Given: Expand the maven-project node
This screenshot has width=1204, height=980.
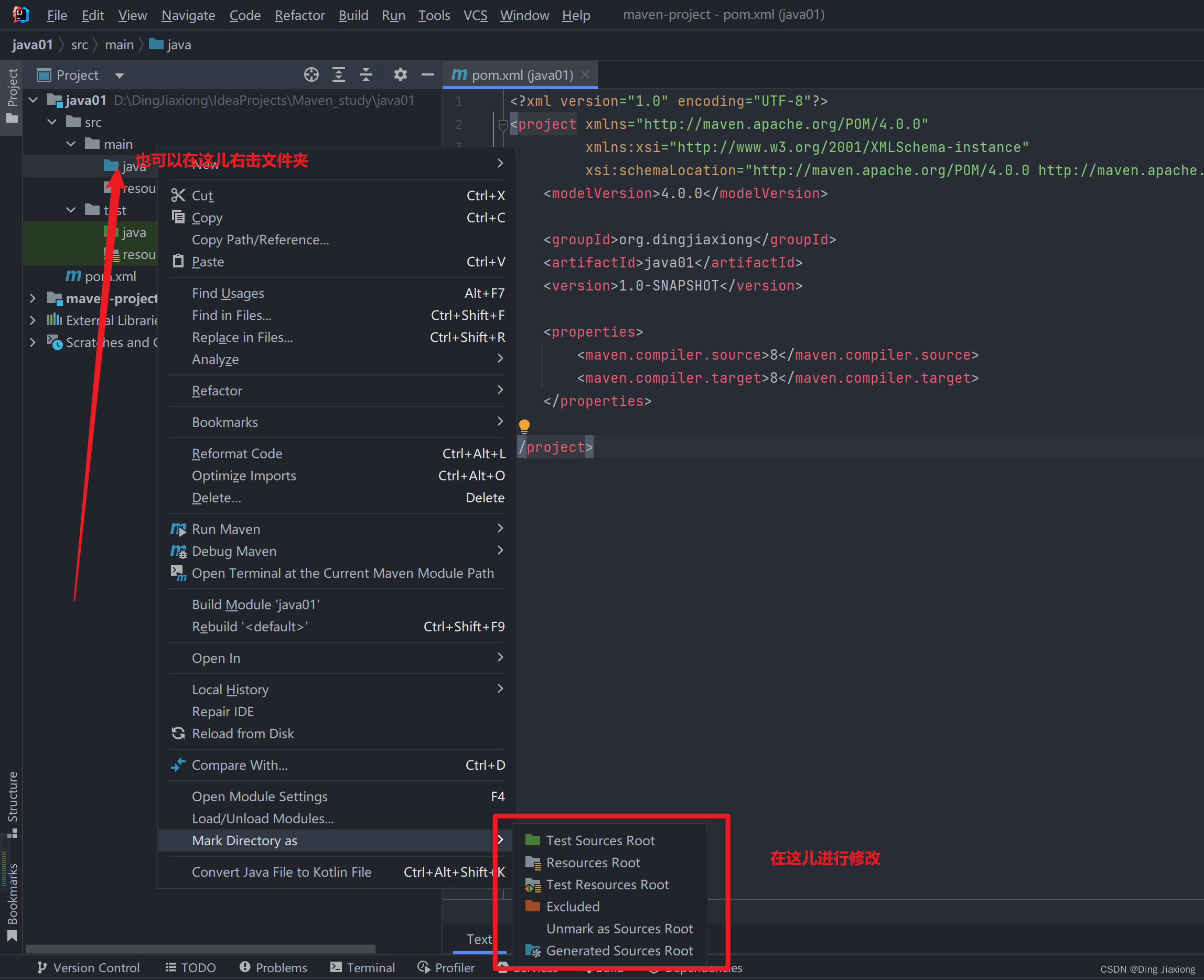Looking at the screenshot, I should (x=33, y=298).
